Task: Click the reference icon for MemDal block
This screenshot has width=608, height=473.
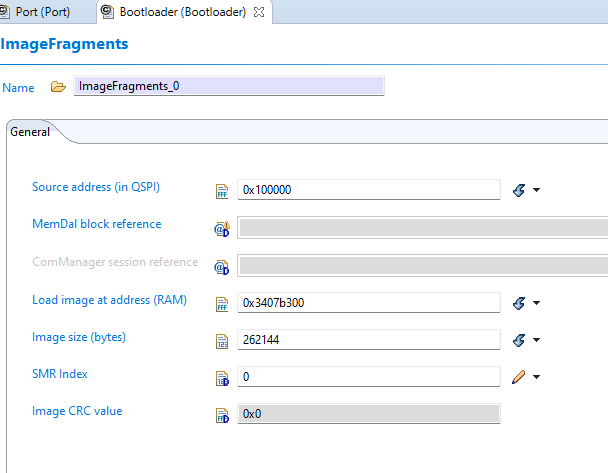Action: 222,229
